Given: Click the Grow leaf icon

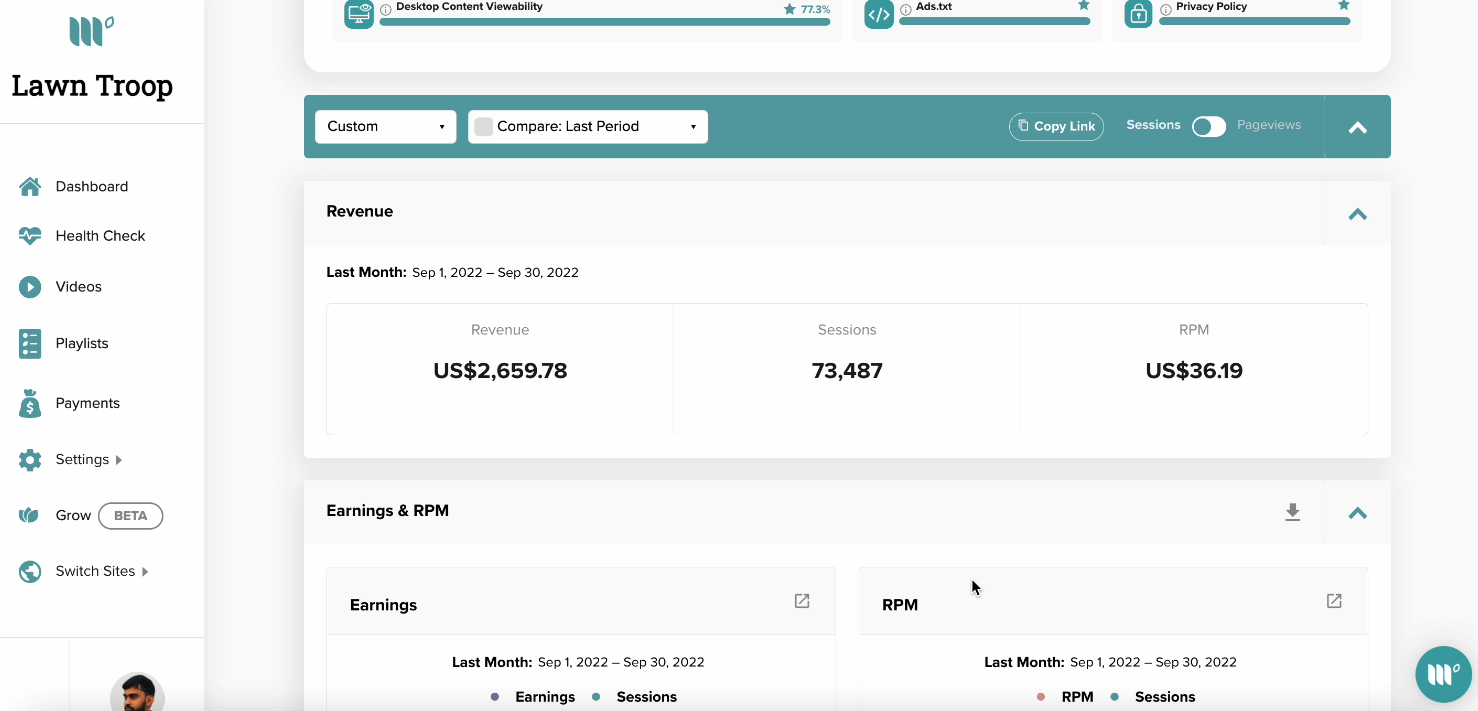Looking at the screenshot, I should [29, 516].
